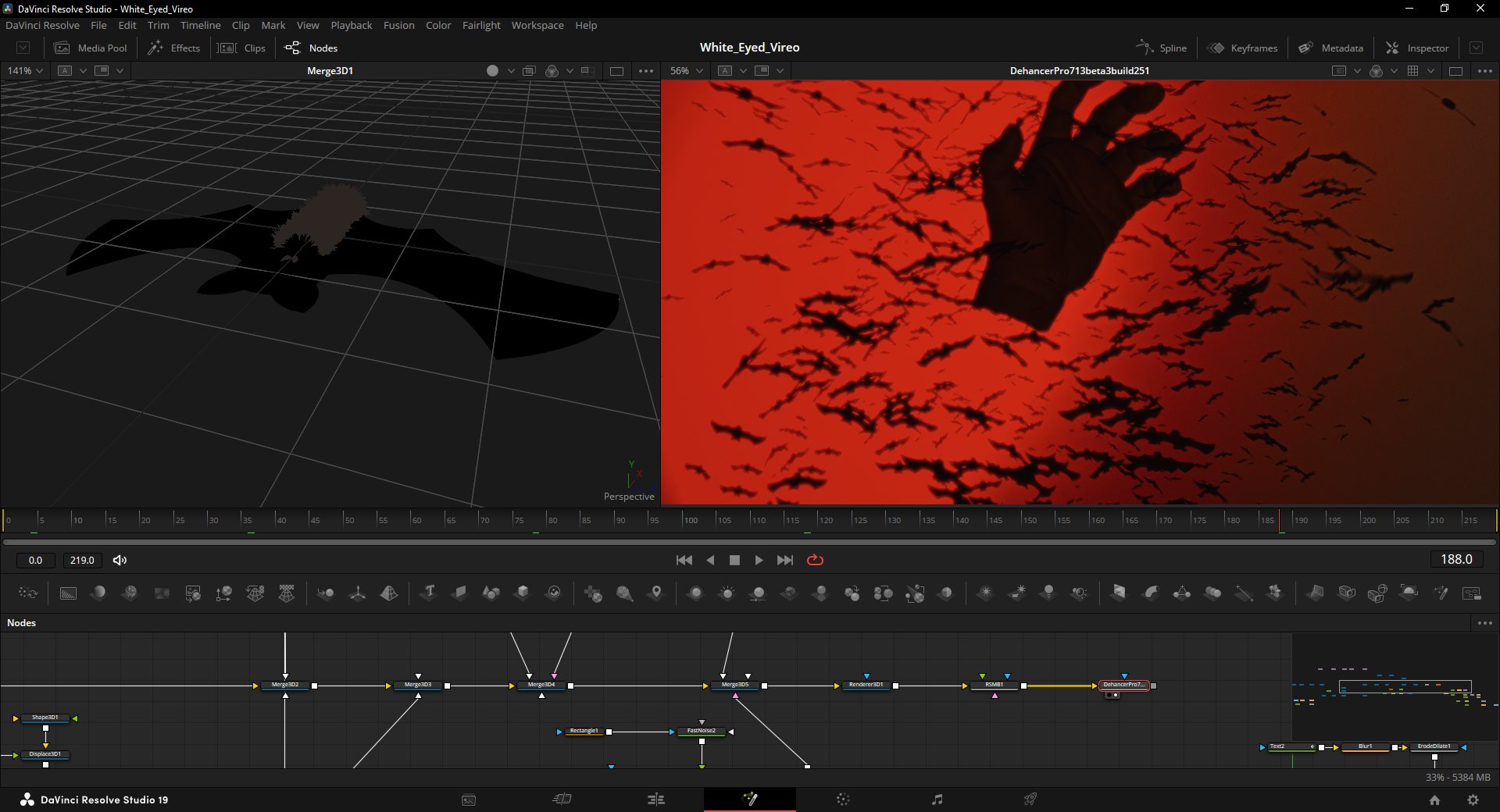Click the Stop playback button
The height and width of the screenshot is (812, 1500).
coord(734,560)
